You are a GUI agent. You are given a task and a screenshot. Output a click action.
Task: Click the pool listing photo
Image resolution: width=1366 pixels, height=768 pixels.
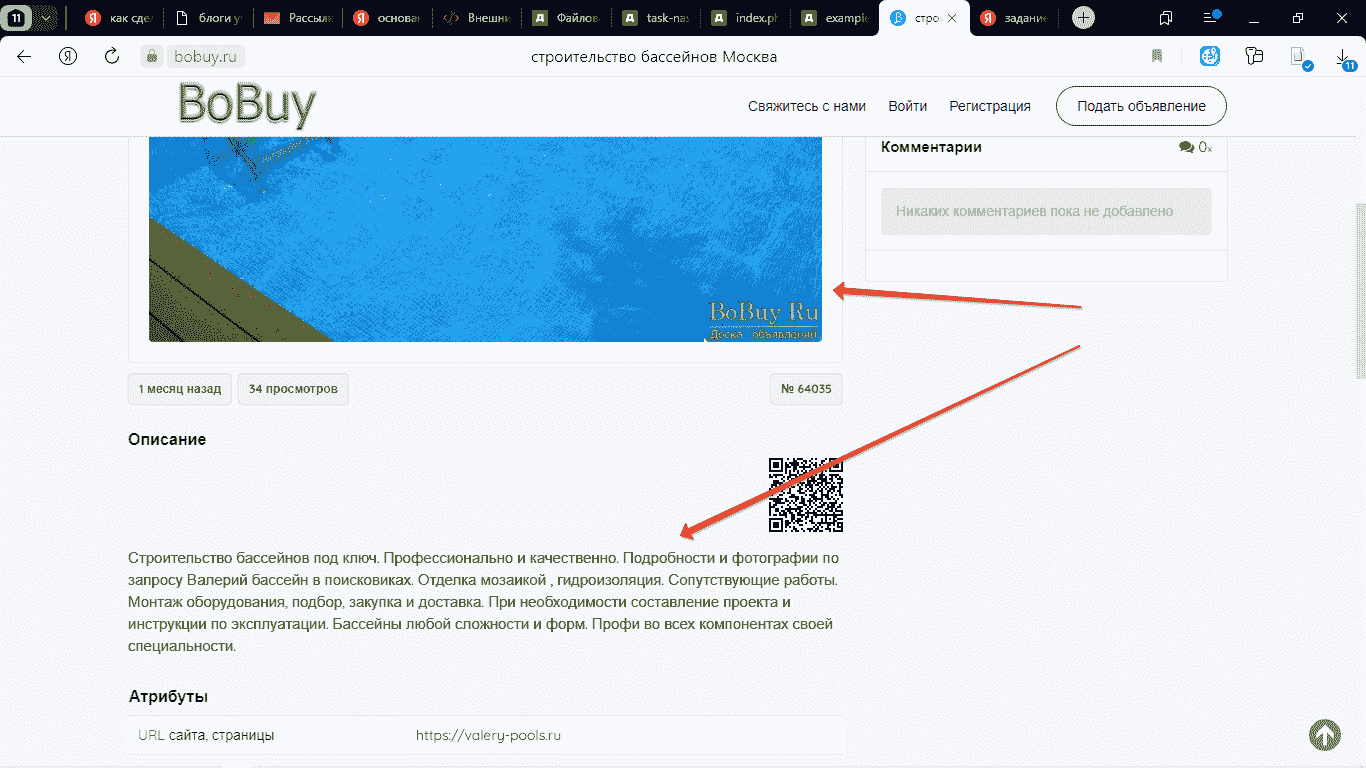[485, 240]
